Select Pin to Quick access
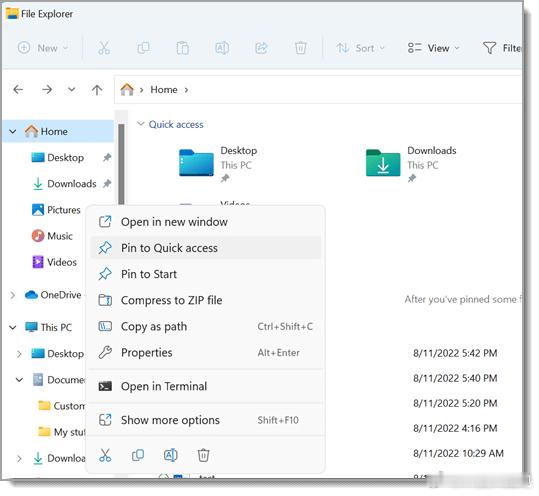 [x=206, y=248]
